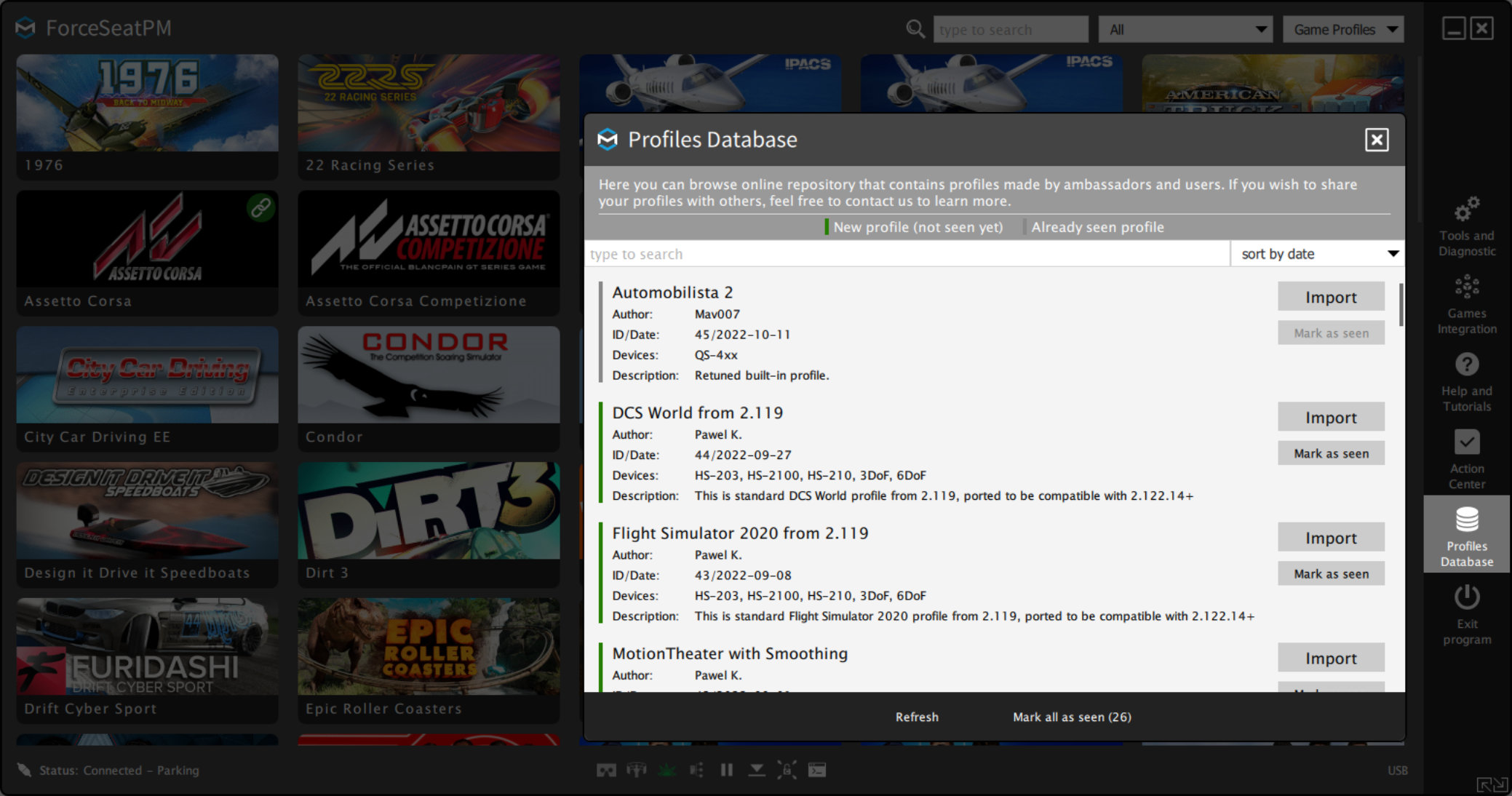This screenshot has height=796, width=1512.
Task: Close the Profiles Database dialog
Action: tap(1377, 140)
